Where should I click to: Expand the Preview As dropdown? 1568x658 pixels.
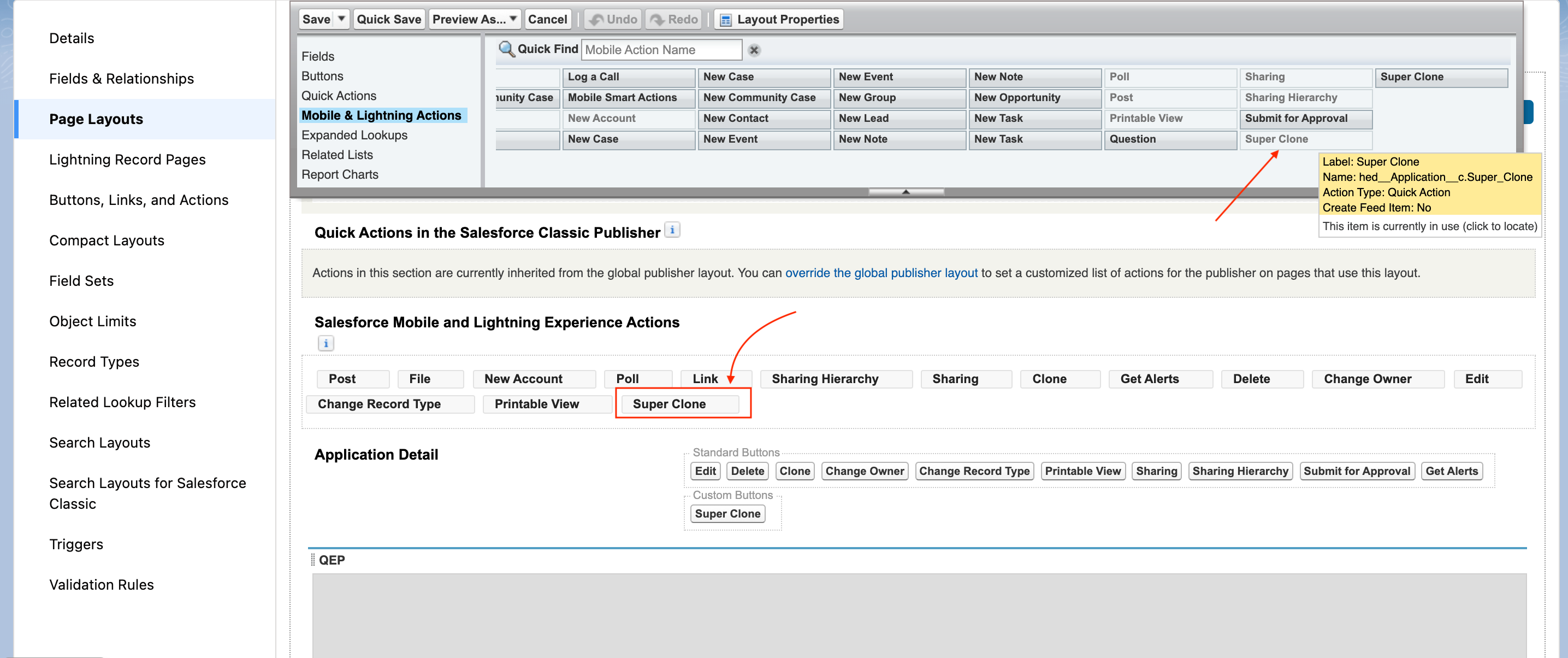(x=513, y=19)
